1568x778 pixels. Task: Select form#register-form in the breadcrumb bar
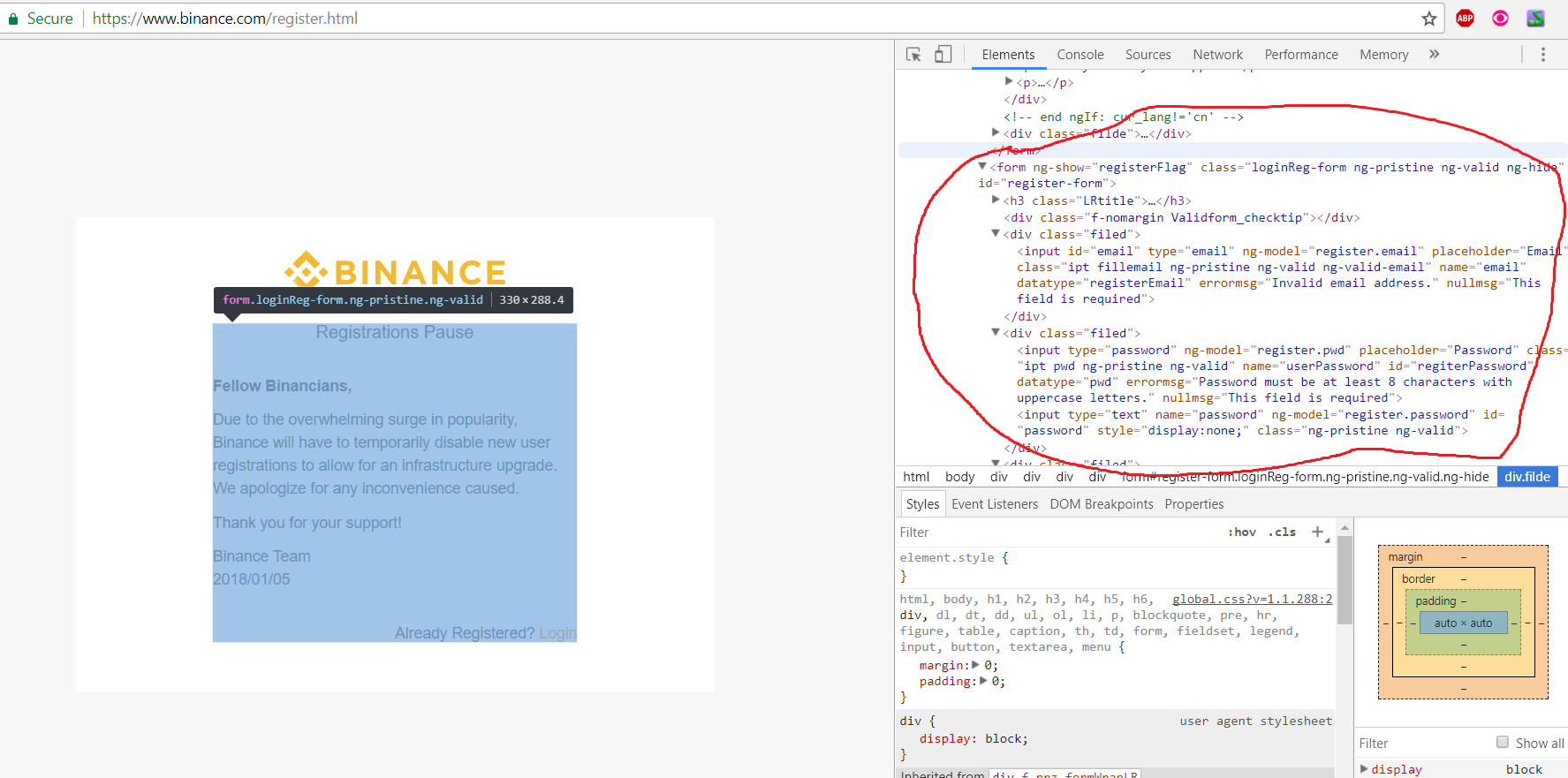pyautogui.click(x=1306, y=477)
